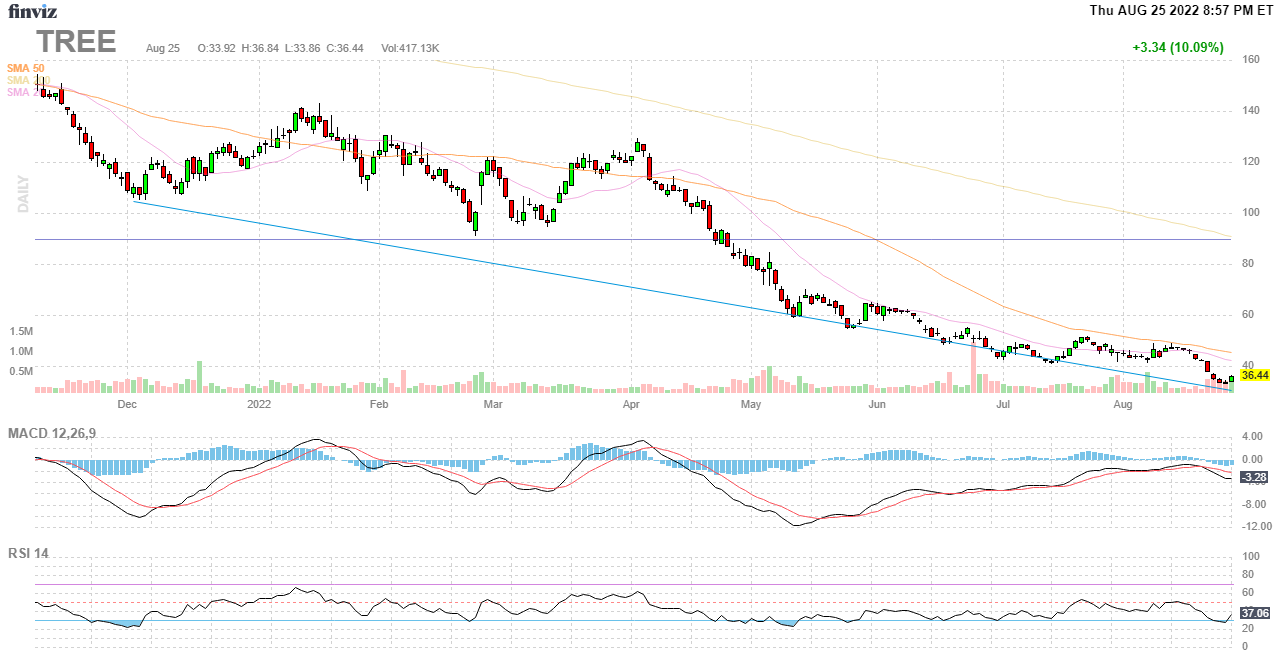
Task: Click the TREE ticker symbol
Action: pos(77,42)
